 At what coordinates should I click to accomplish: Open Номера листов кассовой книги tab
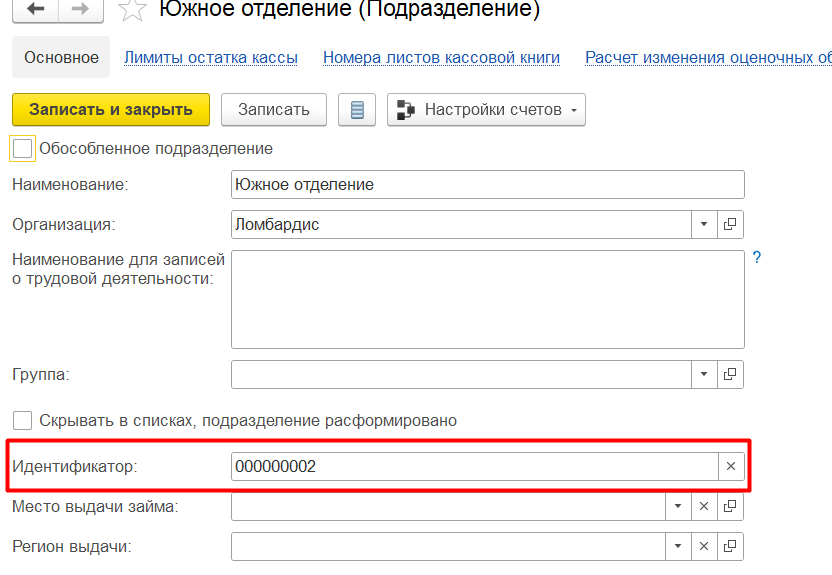tap(441, 57)
